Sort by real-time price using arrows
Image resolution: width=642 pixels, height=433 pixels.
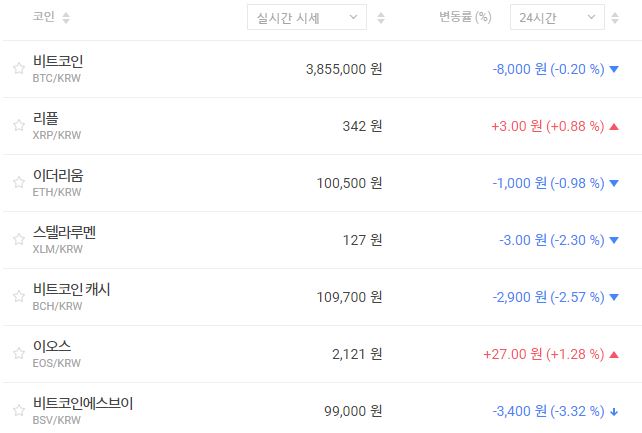point(381,18)
